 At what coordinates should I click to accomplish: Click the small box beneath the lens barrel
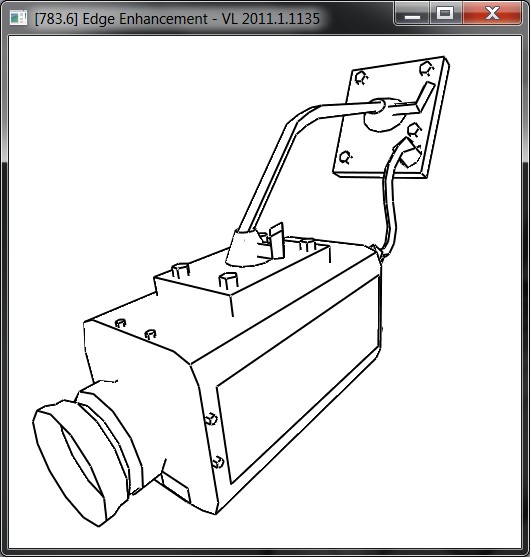(173, 486)
